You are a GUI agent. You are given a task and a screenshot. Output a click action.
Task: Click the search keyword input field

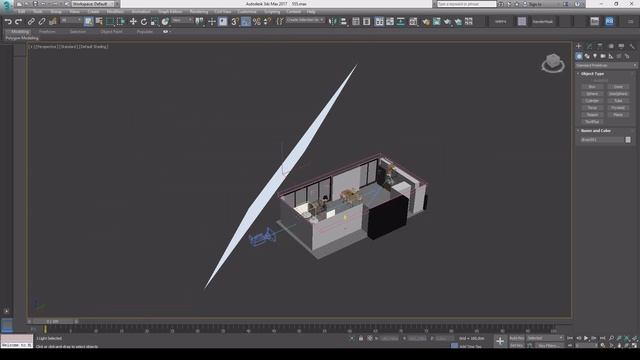[x=467, y=4]
